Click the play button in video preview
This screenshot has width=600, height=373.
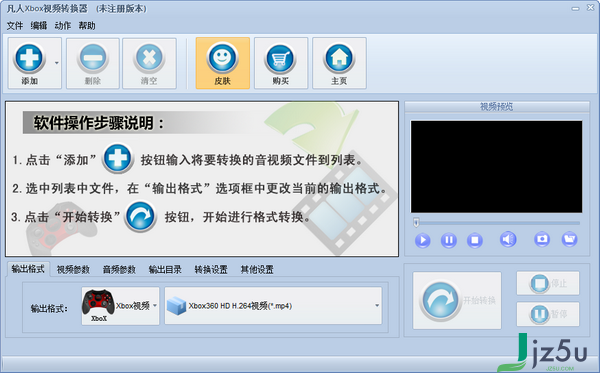point(422,240)
